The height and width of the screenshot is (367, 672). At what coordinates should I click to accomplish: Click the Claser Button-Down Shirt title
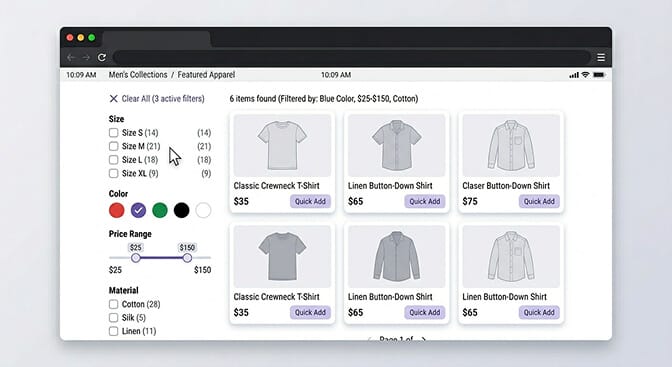(x=506, y=186)
